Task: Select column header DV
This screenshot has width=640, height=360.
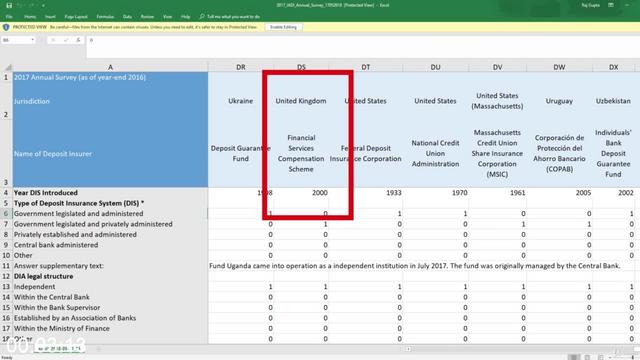Action: pos(497,67)
